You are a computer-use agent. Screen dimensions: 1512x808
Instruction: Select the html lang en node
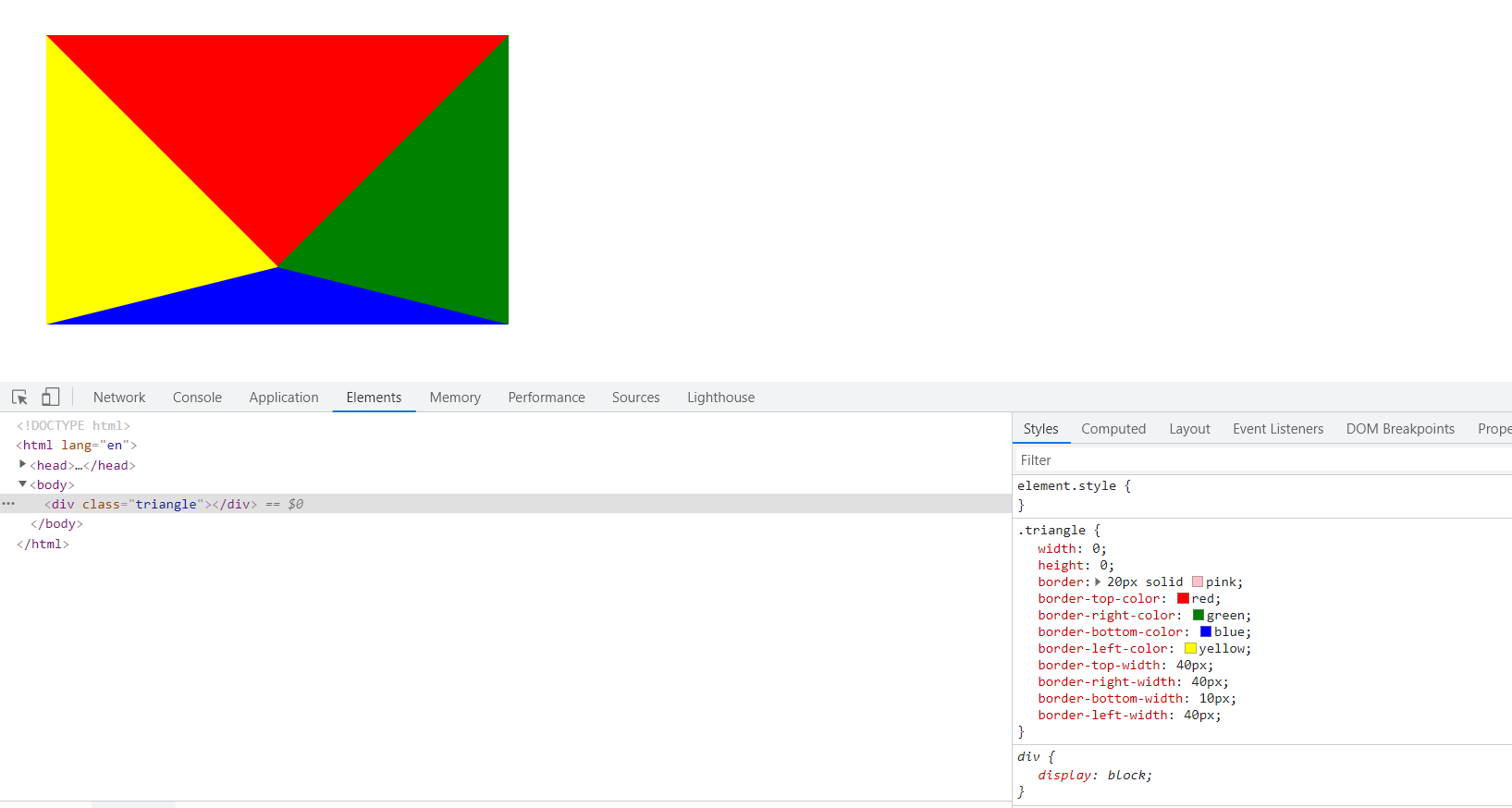coord(76,446)
